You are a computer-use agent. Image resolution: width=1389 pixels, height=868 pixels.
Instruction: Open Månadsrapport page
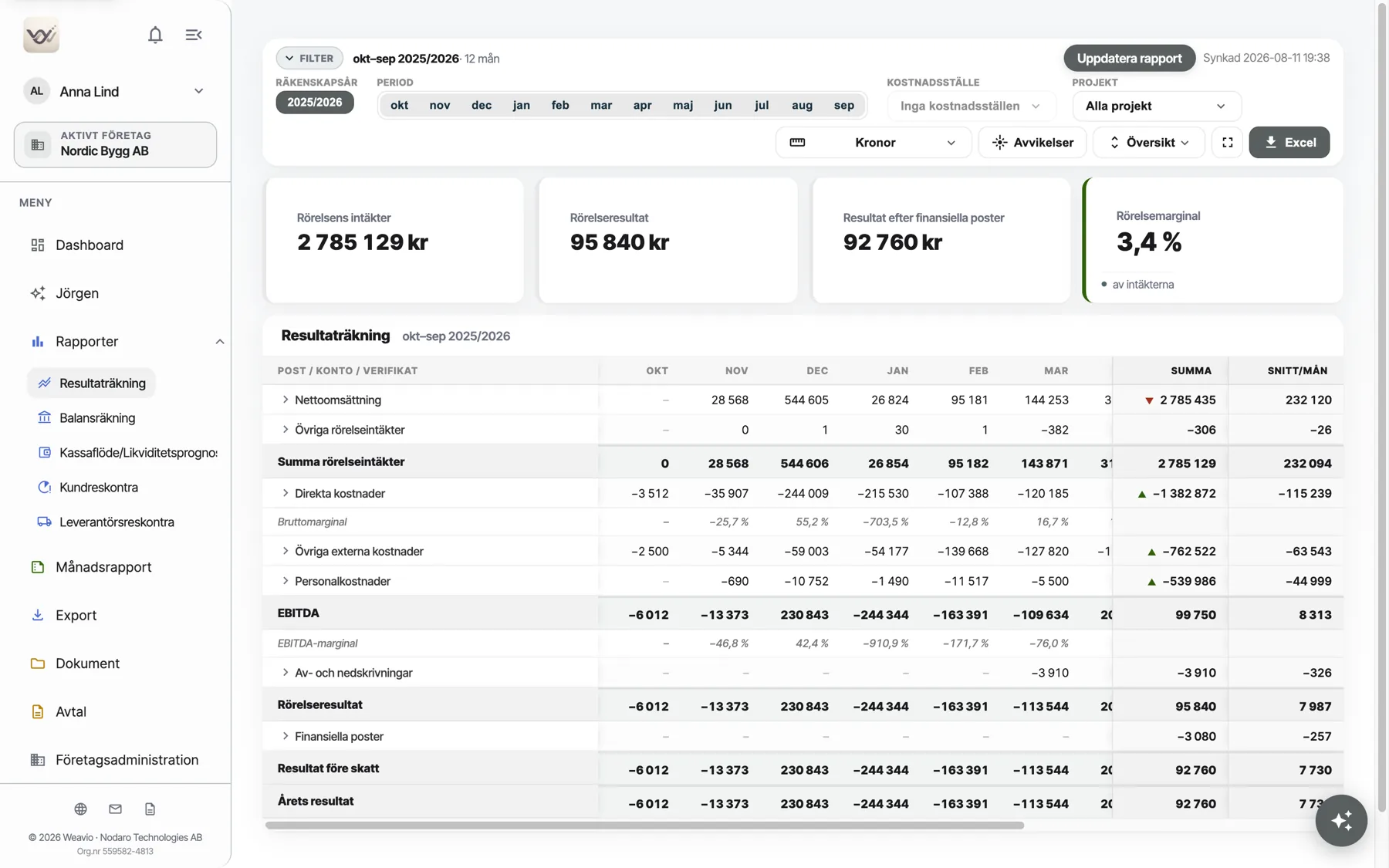tap(103, 567)
